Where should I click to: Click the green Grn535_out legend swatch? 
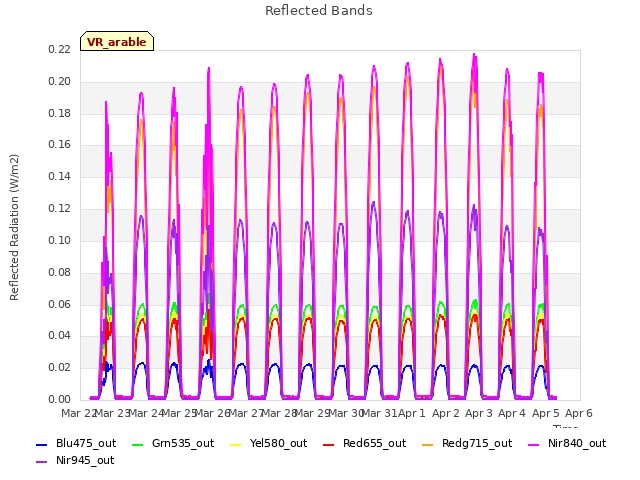coord(138,444)
